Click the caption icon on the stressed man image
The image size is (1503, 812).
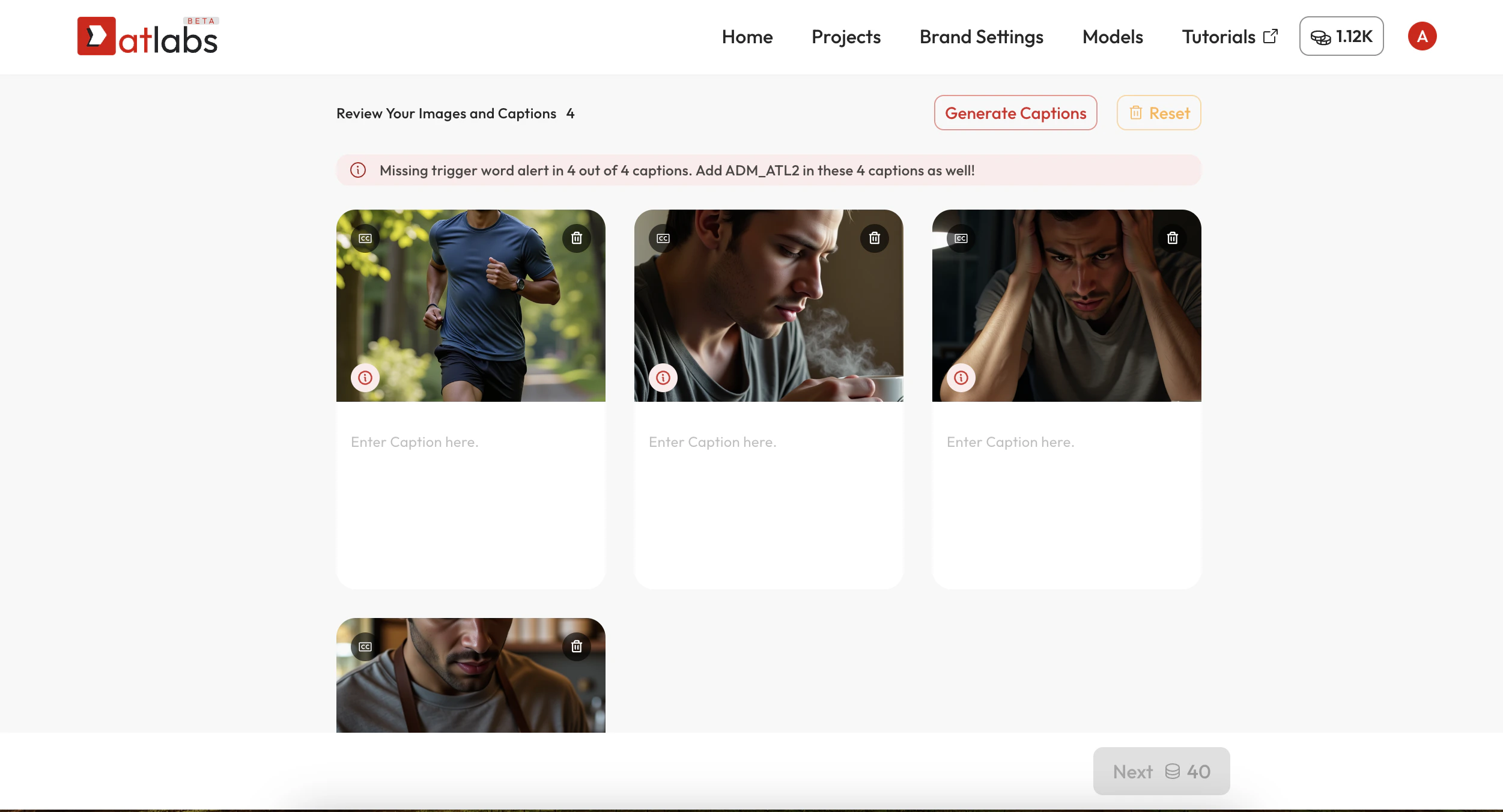[x=961, y=238]
